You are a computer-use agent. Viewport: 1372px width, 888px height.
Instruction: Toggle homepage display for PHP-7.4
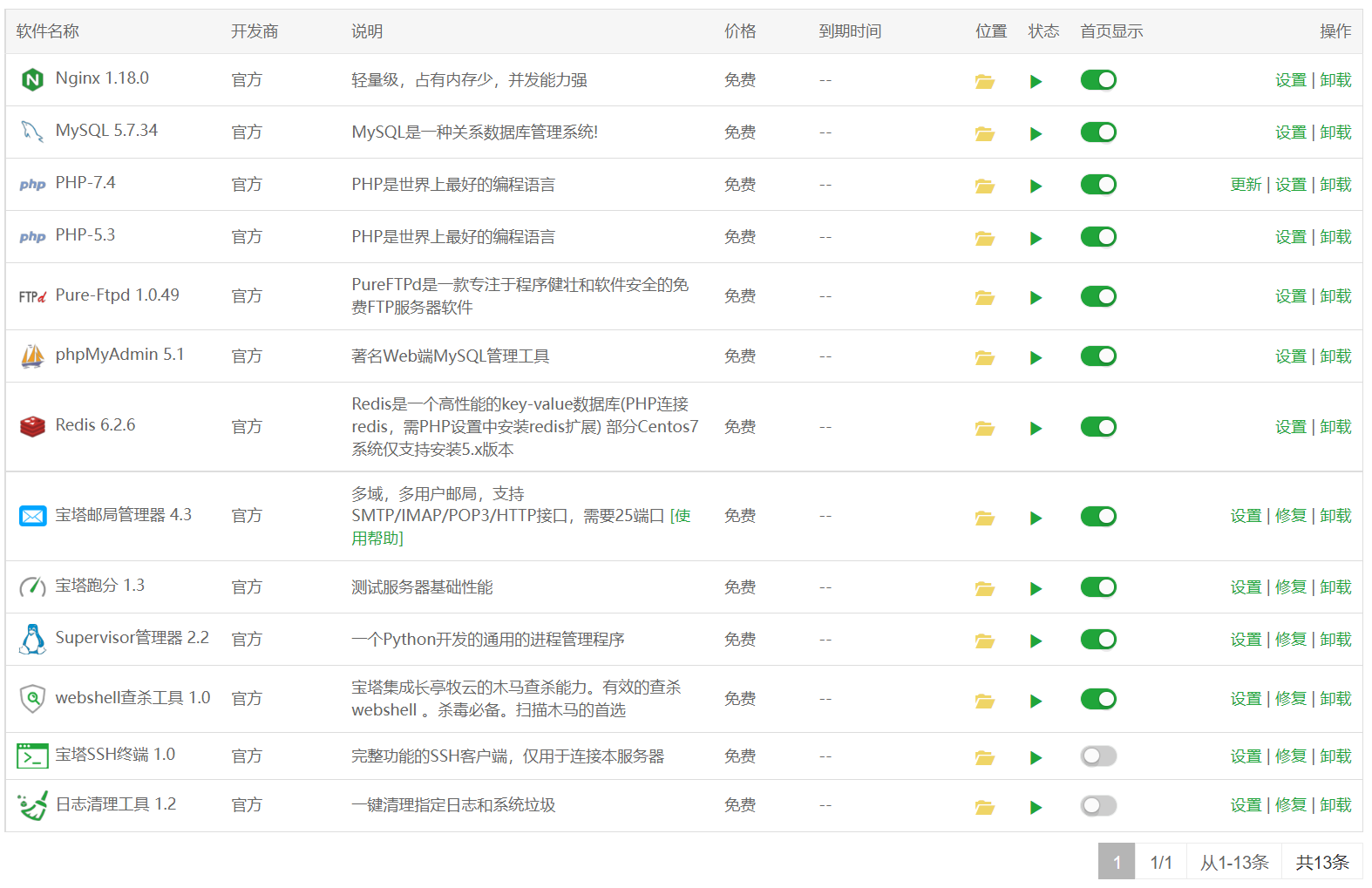[1098, 185]
